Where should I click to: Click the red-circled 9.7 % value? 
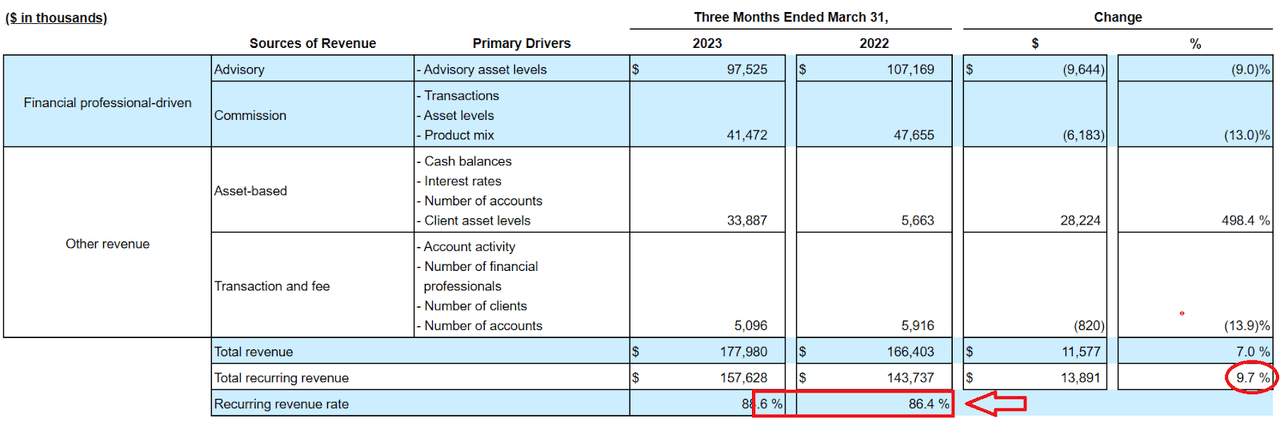click(1249, 378)
